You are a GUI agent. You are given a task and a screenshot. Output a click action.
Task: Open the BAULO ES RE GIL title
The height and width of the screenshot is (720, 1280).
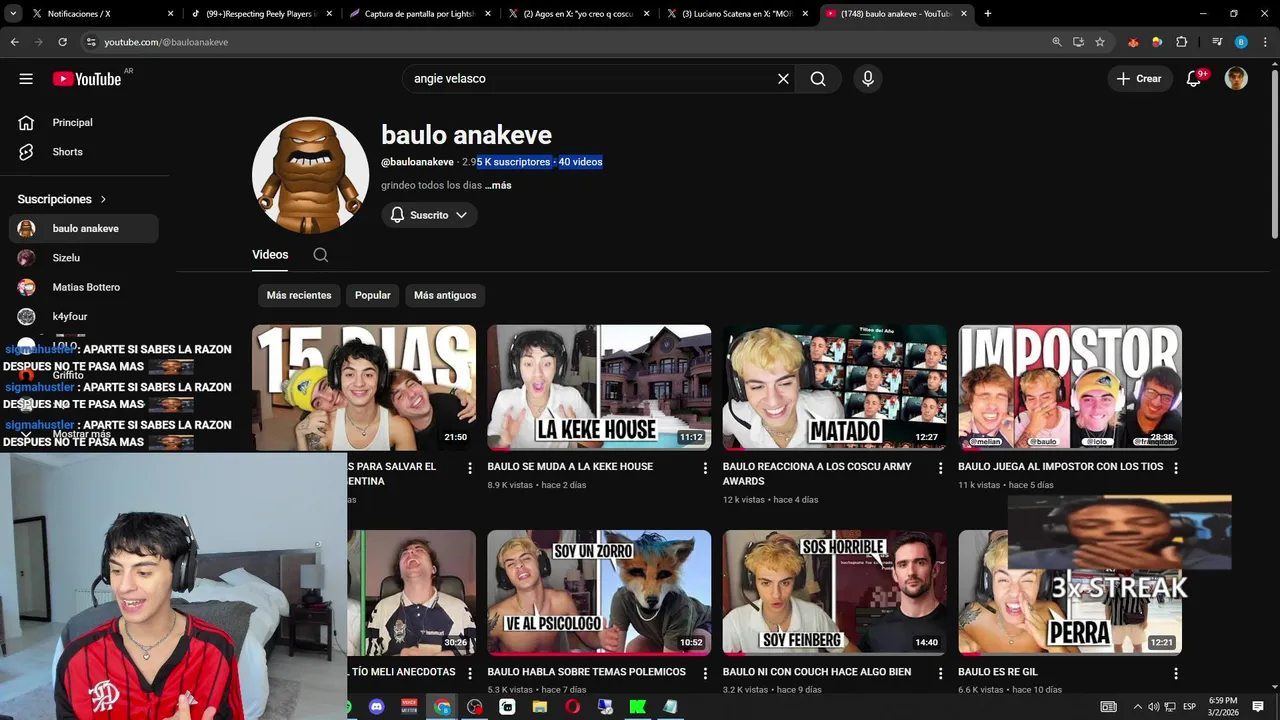pyautogui.click(x=998, y=672)
